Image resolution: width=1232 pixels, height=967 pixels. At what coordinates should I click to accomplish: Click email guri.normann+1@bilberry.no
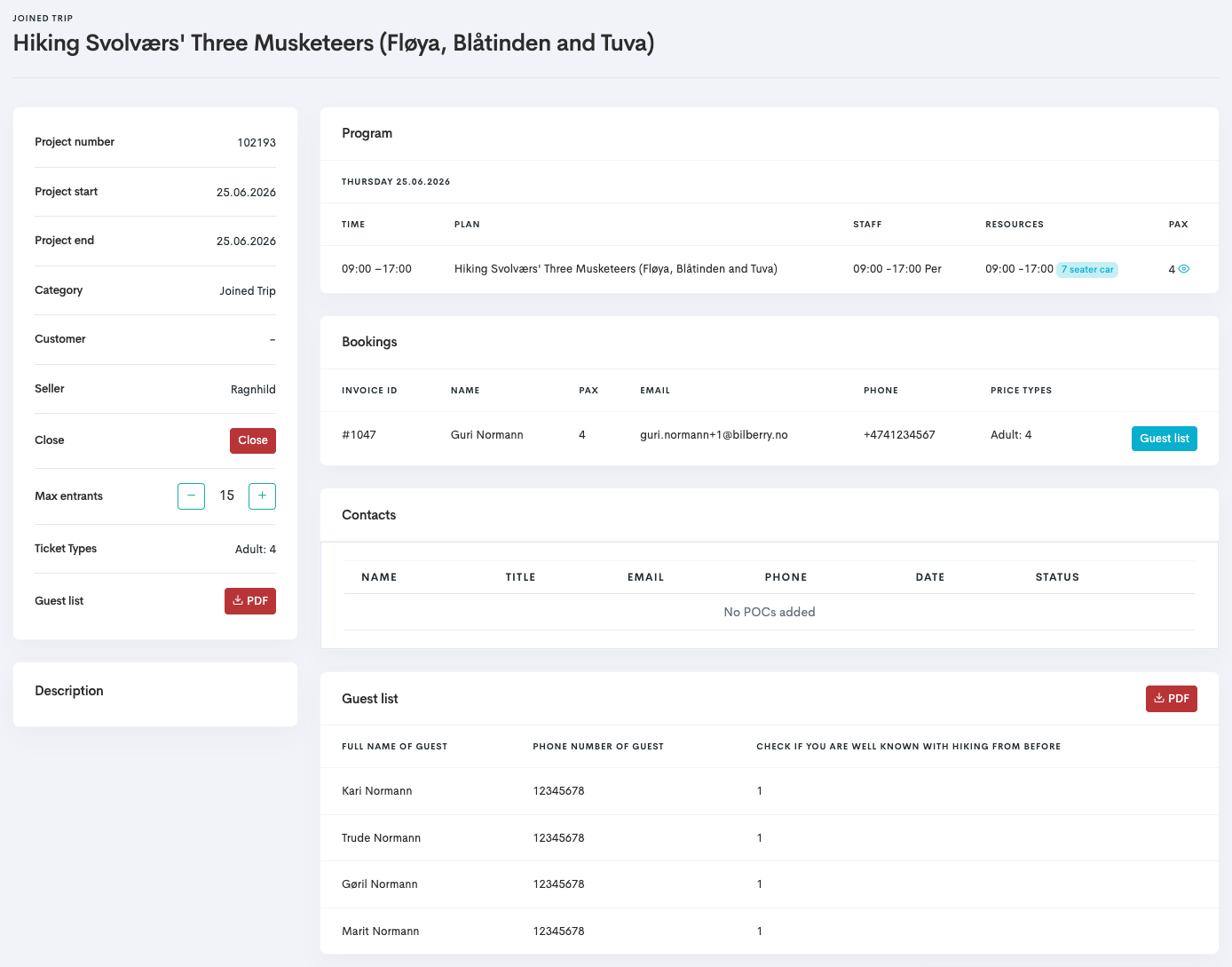click(714, 435)
